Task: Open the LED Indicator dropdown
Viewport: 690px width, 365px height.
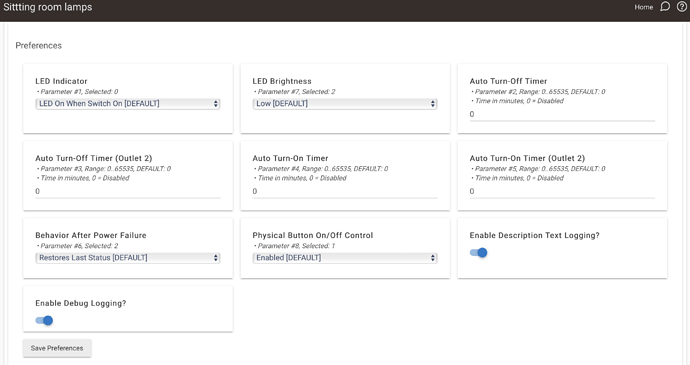Action: tap(128, 103)
